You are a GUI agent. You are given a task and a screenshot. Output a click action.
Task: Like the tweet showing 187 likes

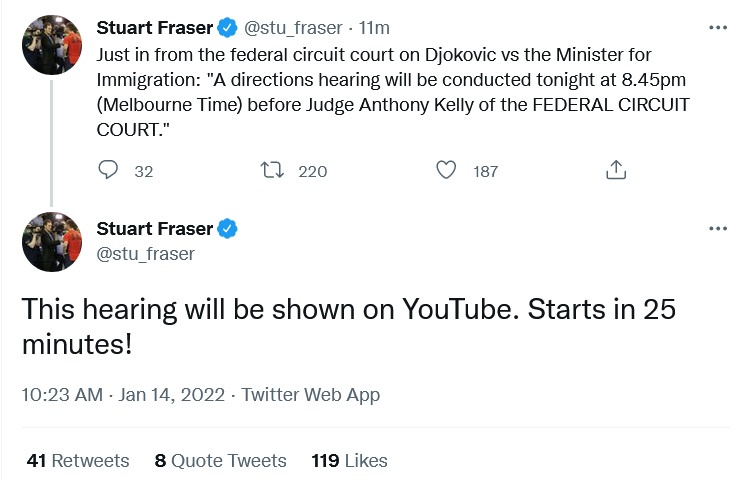[446, 171]
